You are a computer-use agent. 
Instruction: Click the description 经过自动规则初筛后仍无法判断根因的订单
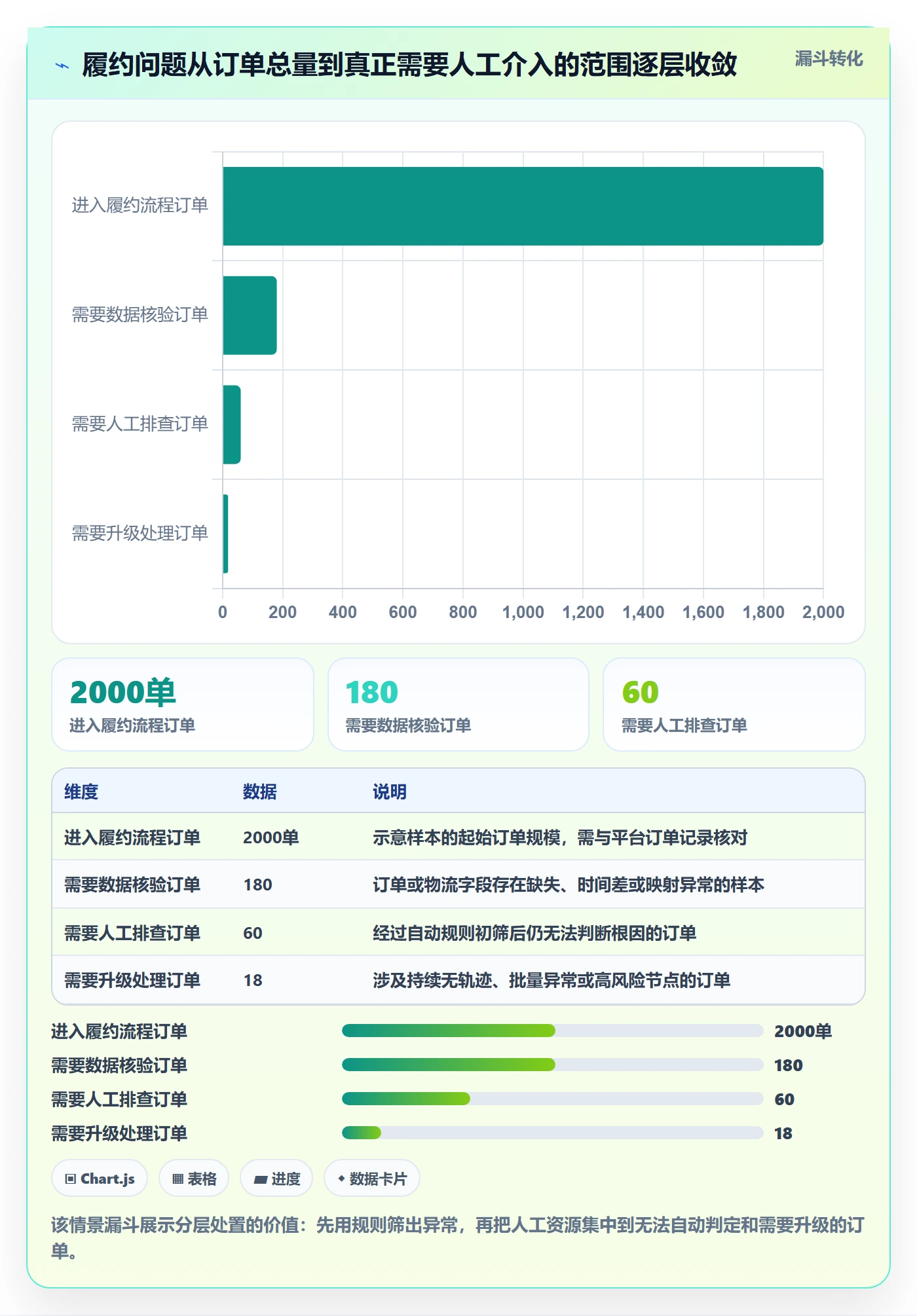coord(534,933)
